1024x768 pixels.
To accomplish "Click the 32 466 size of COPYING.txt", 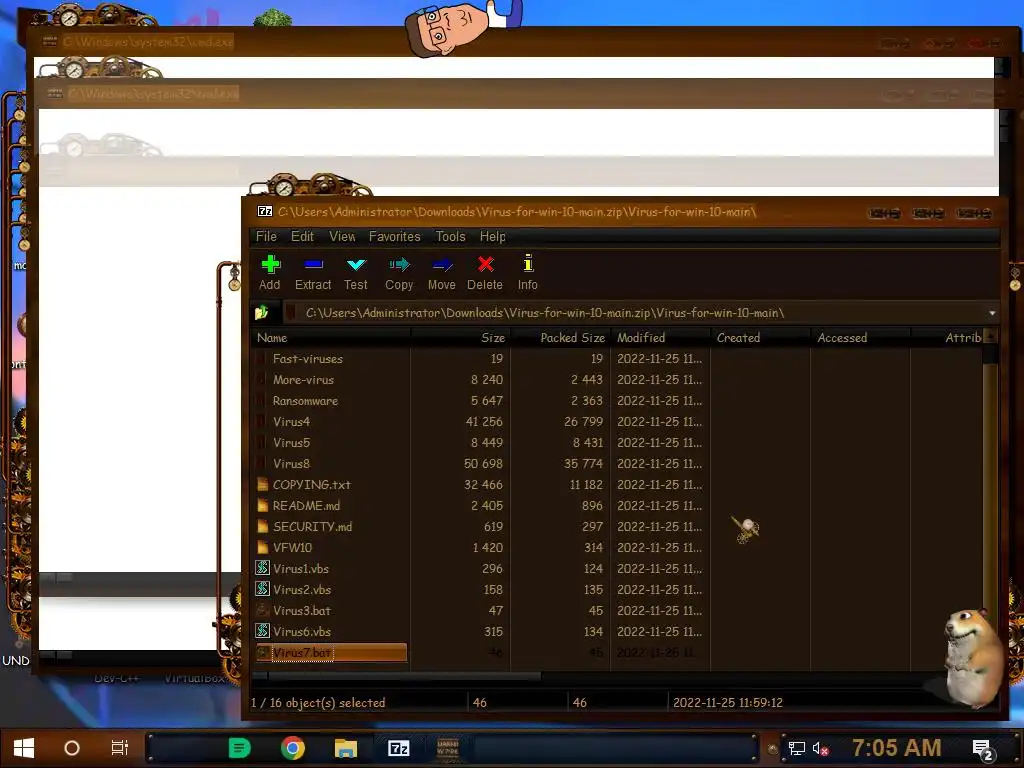I will pos(484,485).
